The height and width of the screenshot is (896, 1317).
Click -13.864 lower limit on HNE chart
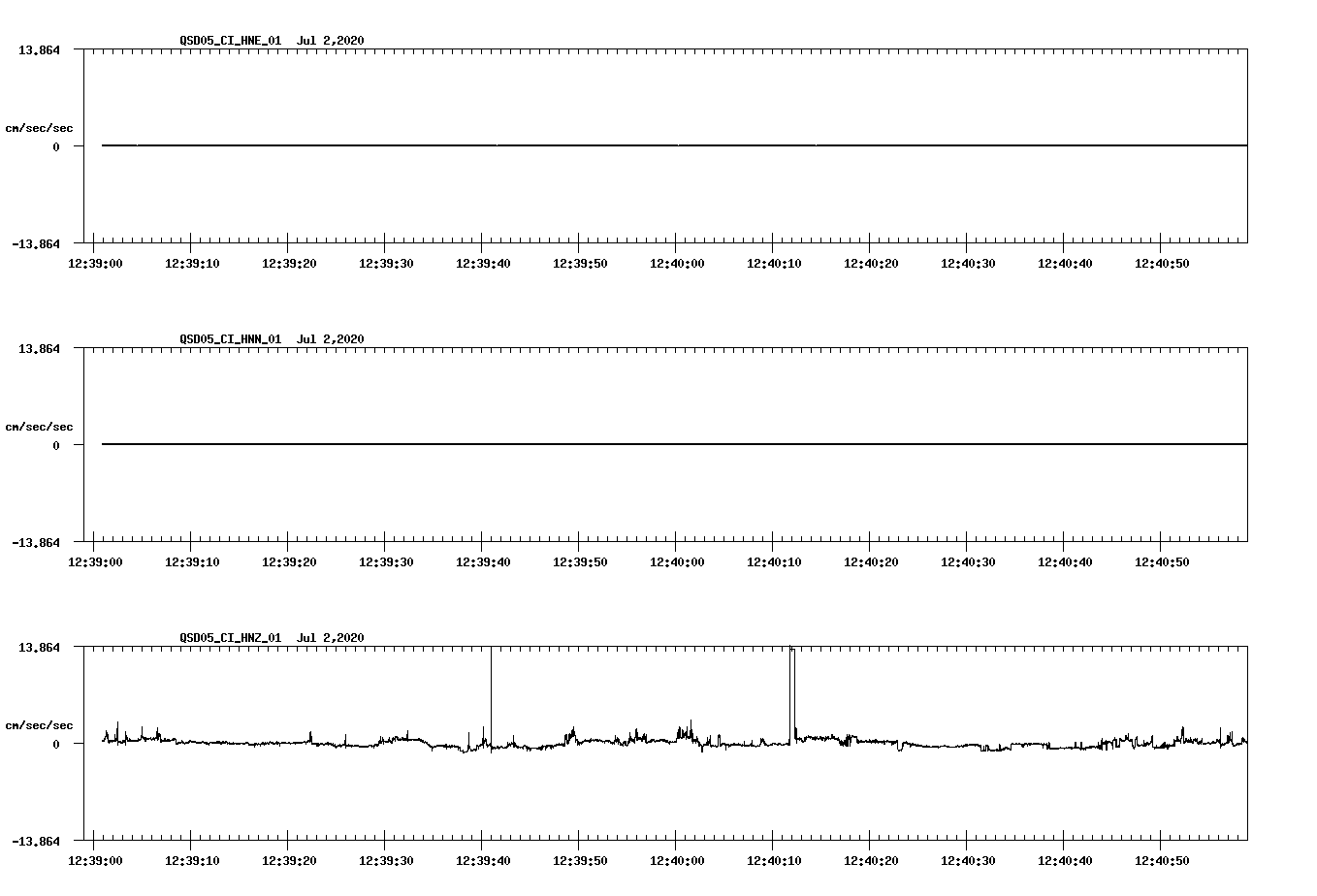tap(36, 243)
